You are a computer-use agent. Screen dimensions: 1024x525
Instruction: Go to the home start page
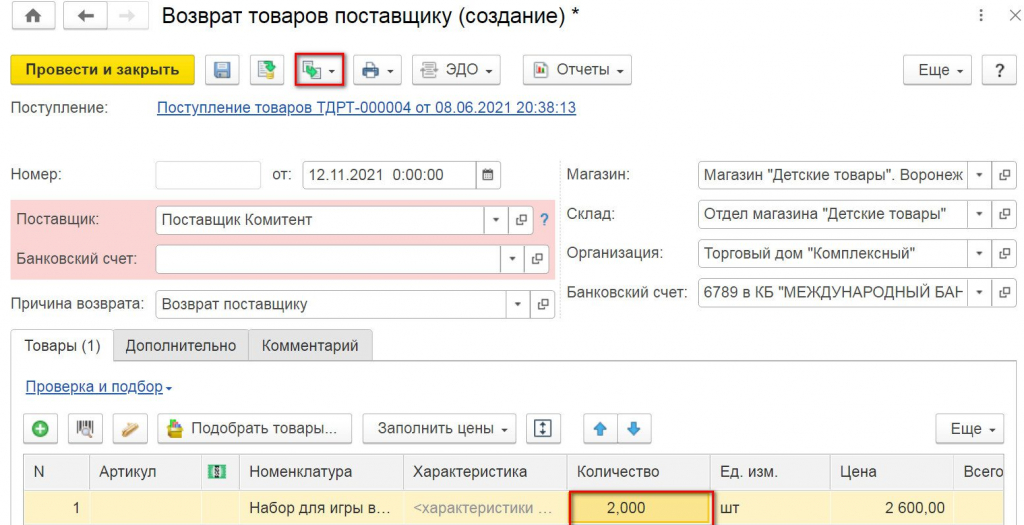click(x=33, y=17)
